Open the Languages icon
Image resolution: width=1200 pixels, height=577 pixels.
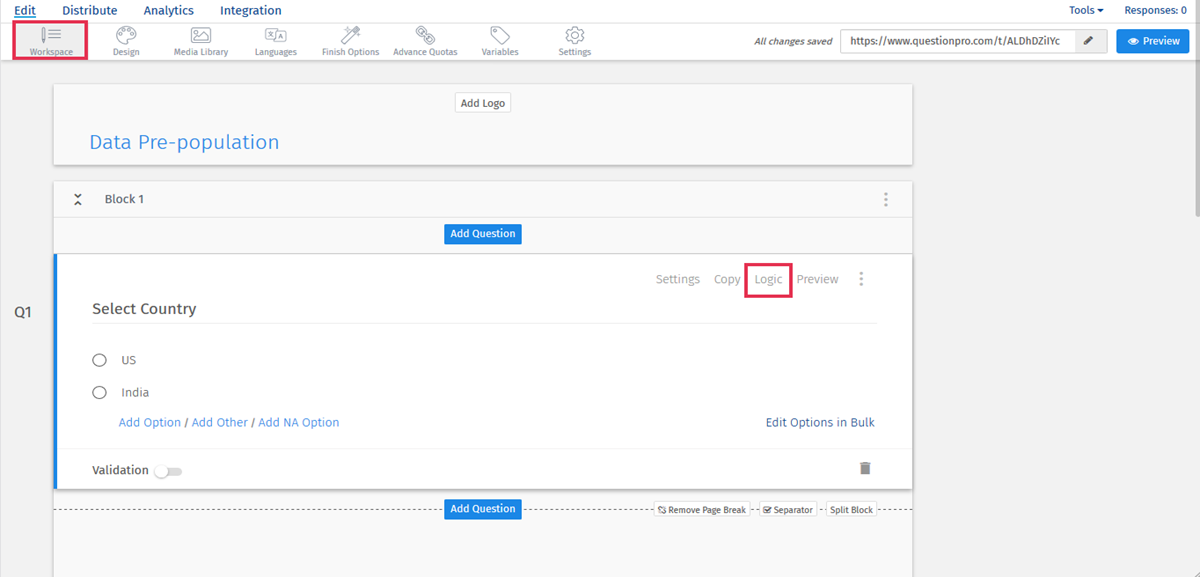[x=275, y=36]
